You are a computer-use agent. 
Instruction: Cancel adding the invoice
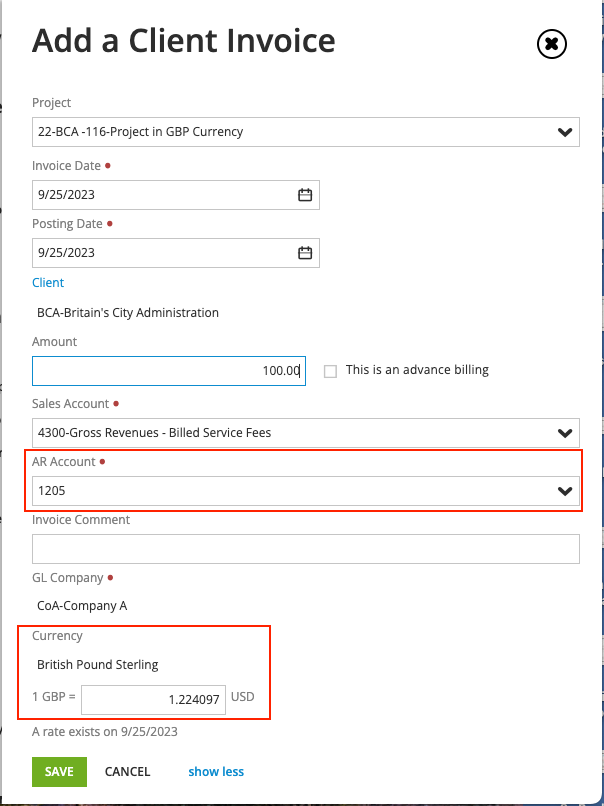pyautogui.click(x=127, y=771)
